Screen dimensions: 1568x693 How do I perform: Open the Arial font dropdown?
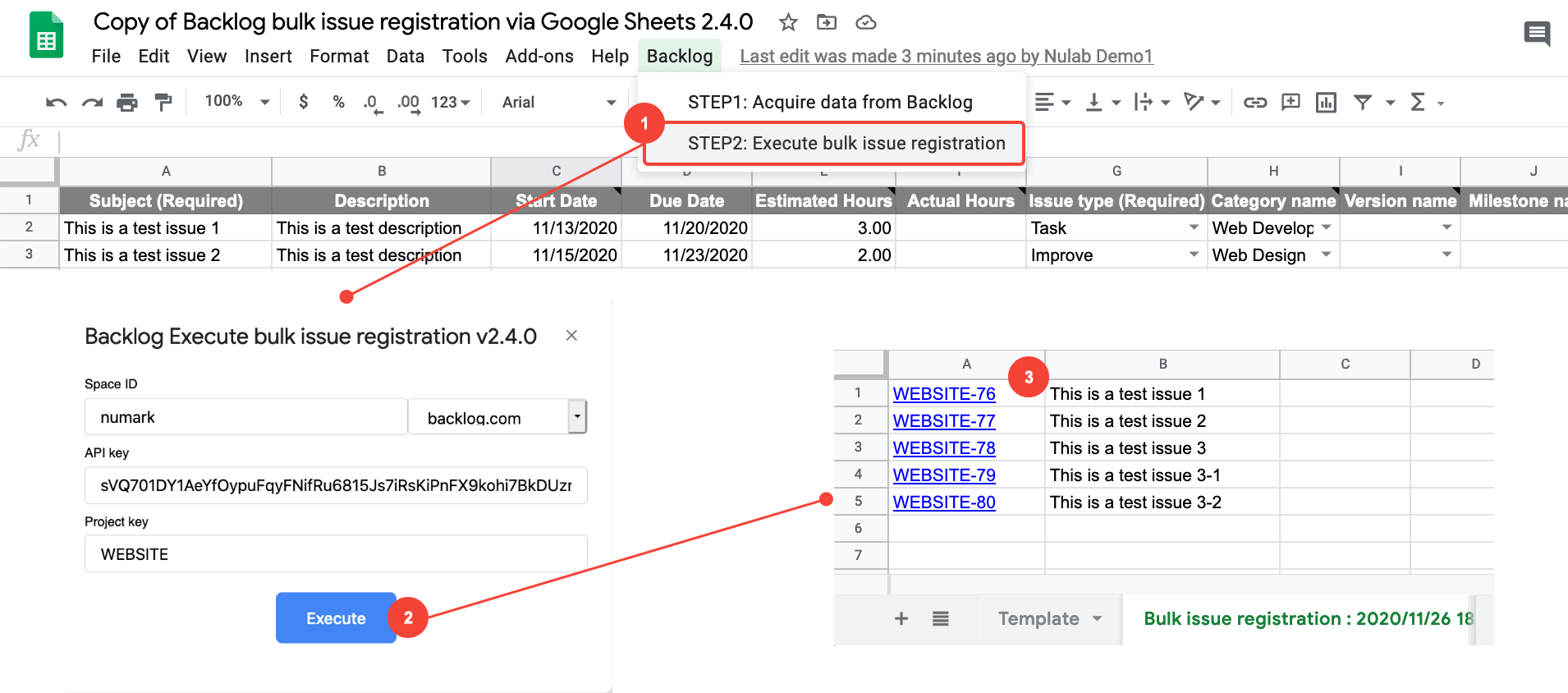click(x=558, y=103)
